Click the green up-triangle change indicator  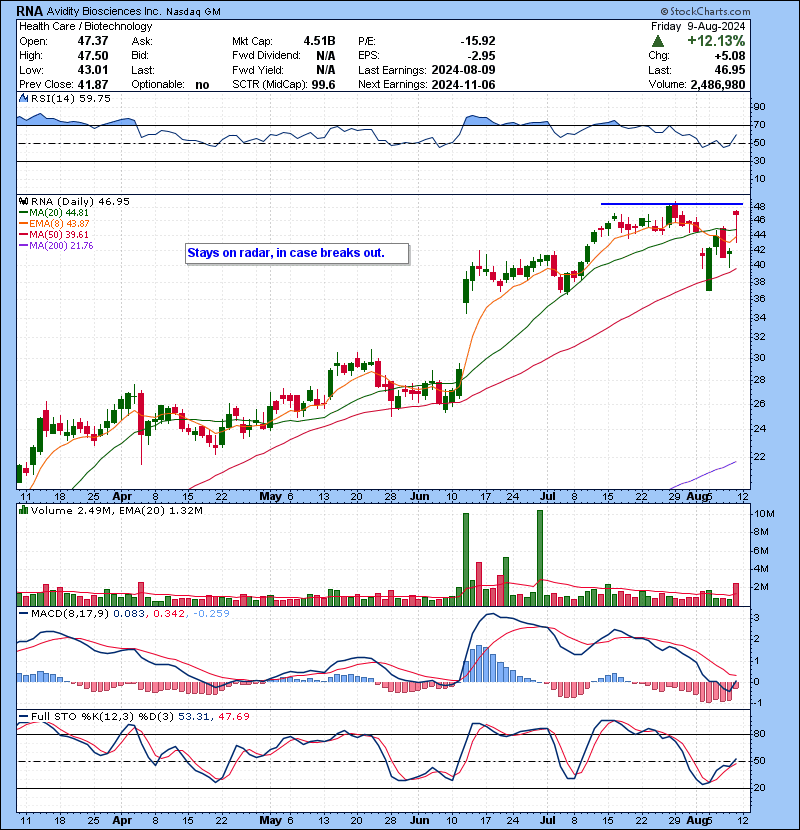[x=658, y=41]
